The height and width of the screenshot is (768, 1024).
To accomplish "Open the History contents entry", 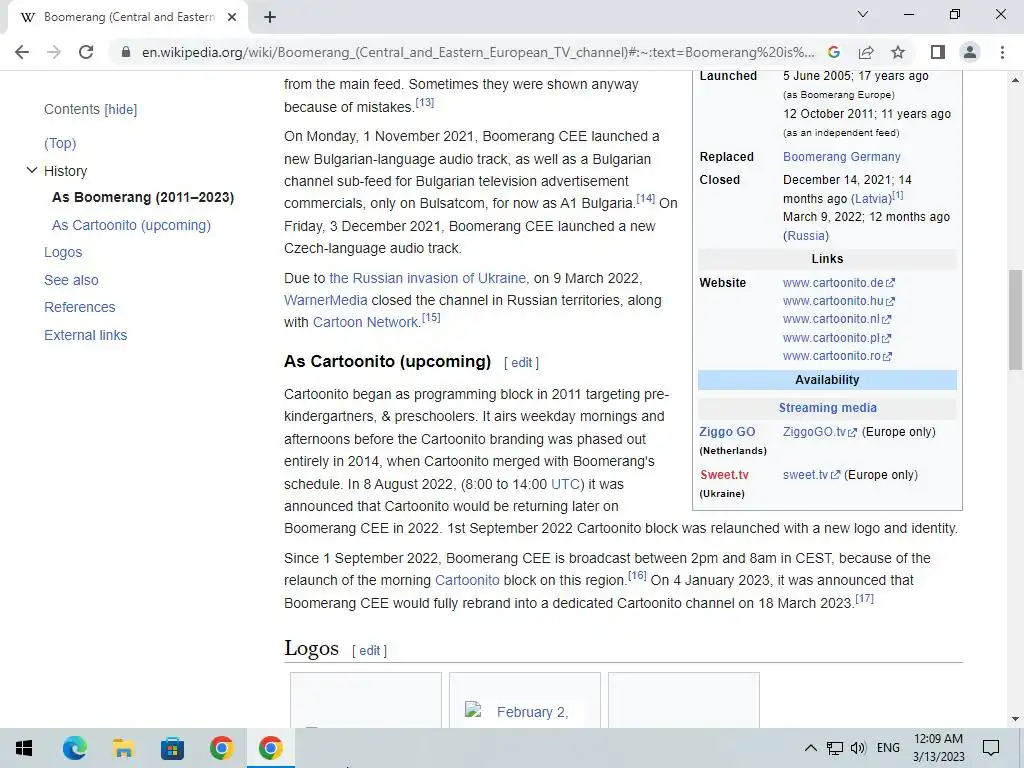I will [65, 171].
